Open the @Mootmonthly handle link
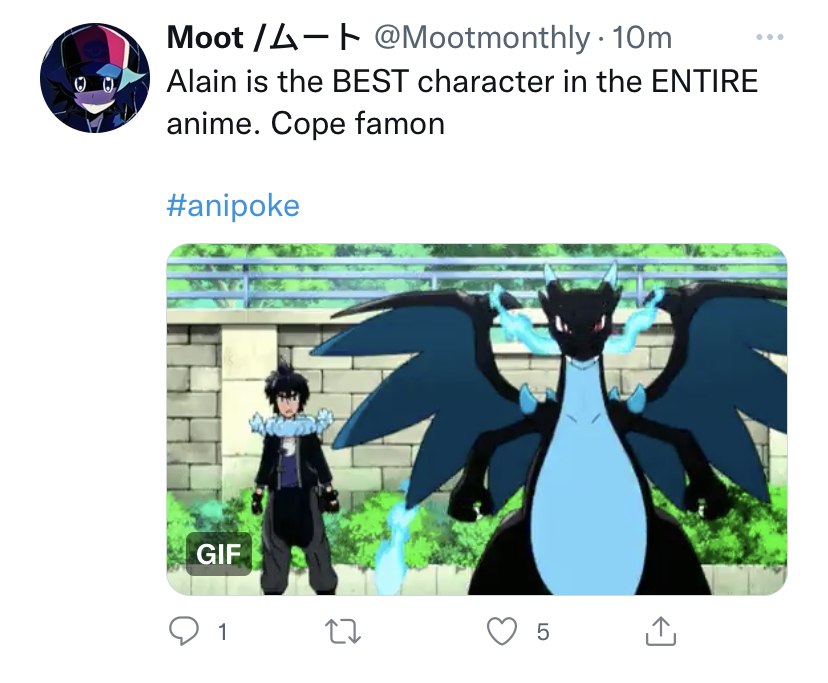Image resolution: width=828 pixels, height=683 pixels. (x=482, y=38)
